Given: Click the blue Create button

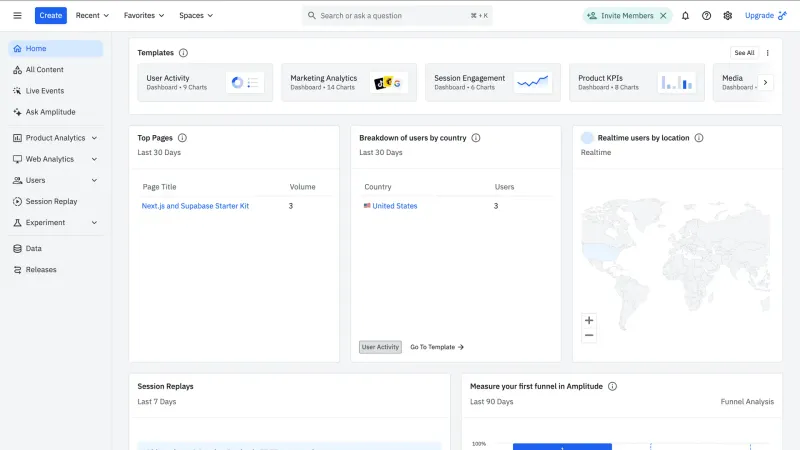Looking at the screenshot, I should click(x=51, y=15).
